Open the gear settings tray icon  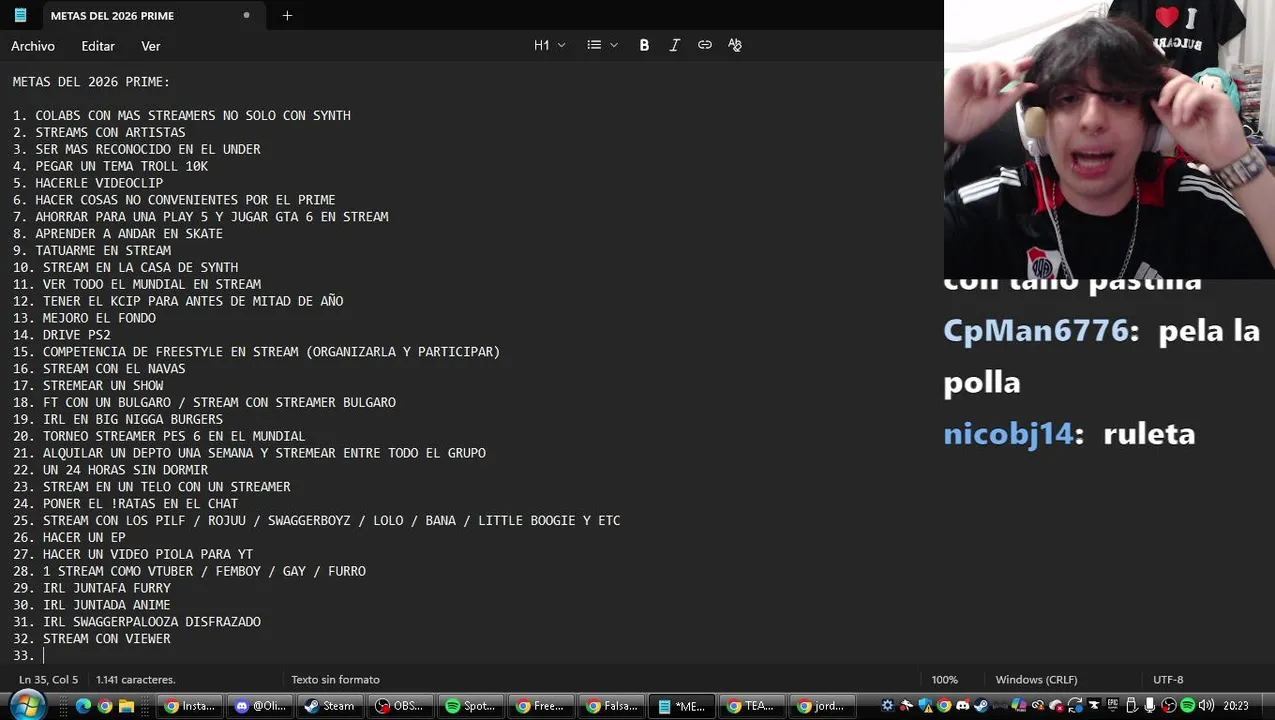(887, 705)
